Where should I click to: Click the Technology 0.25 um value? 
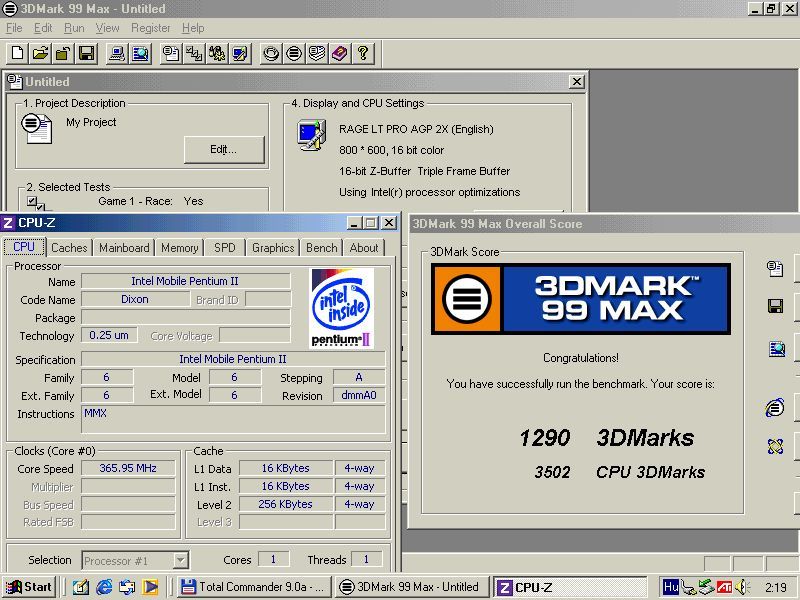(109, 335)
